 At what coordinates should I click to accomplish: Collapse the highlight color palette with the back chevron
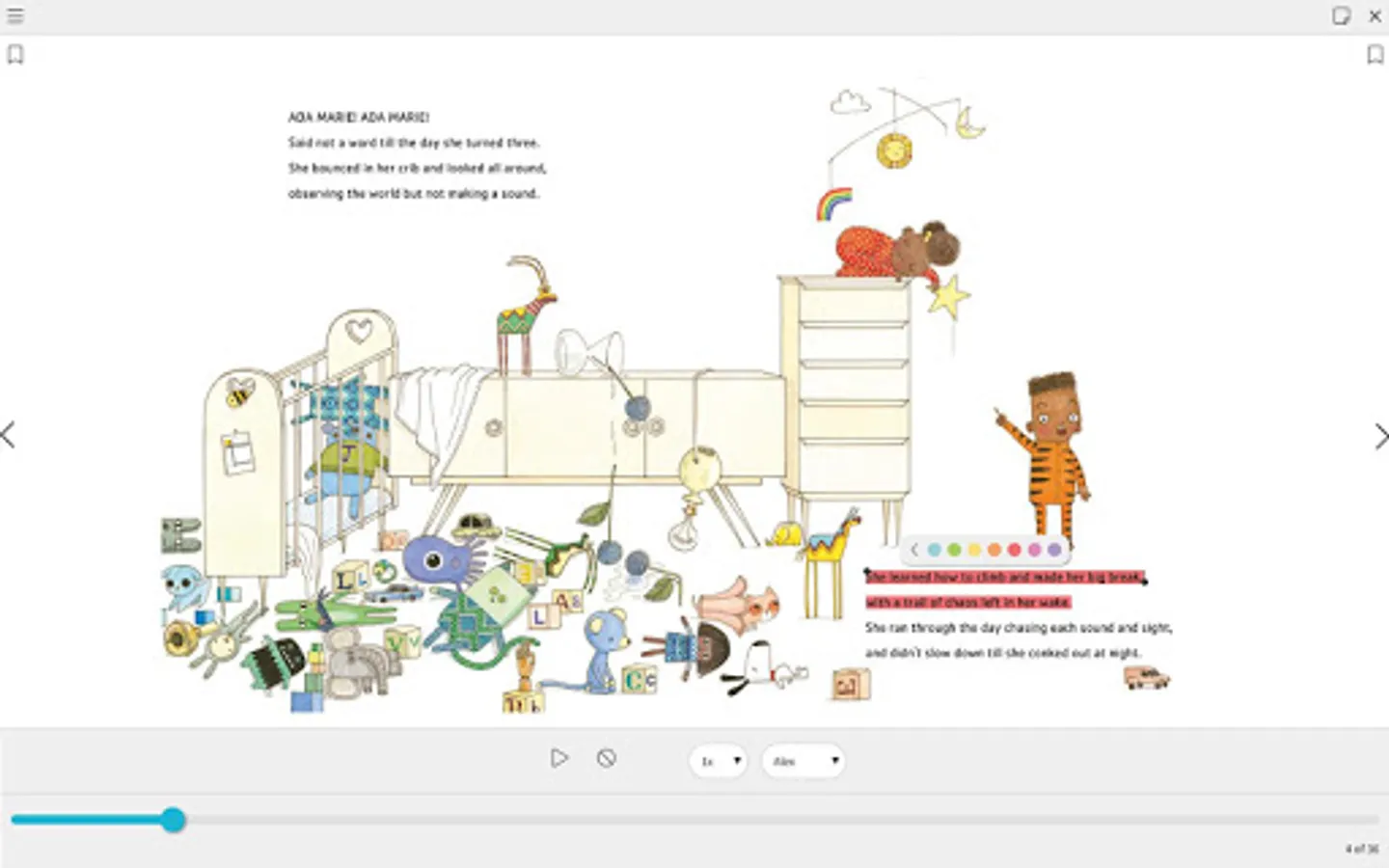(914, 550)
